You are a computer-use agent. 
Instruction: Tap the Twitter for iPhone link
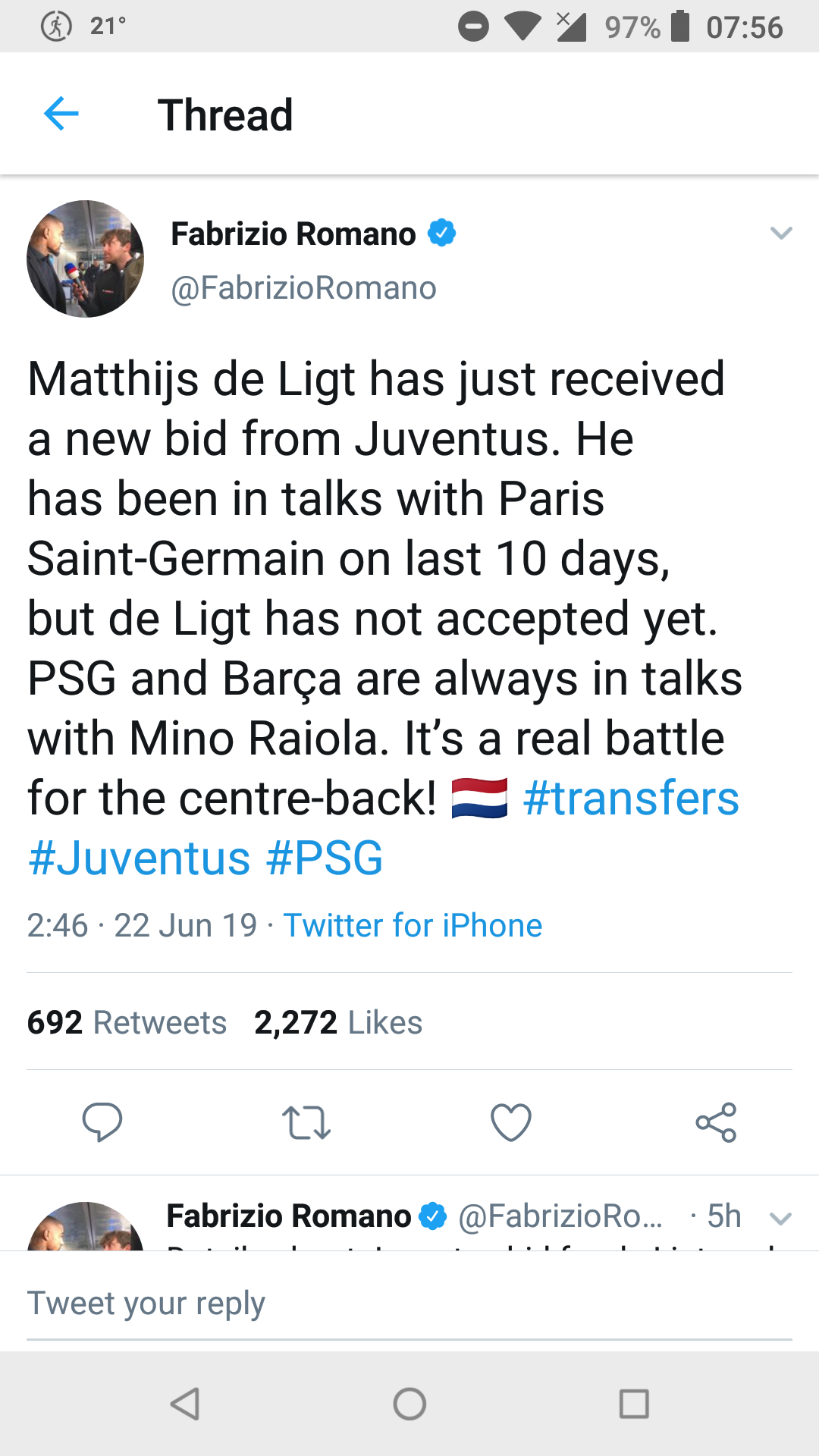(413, 925)
